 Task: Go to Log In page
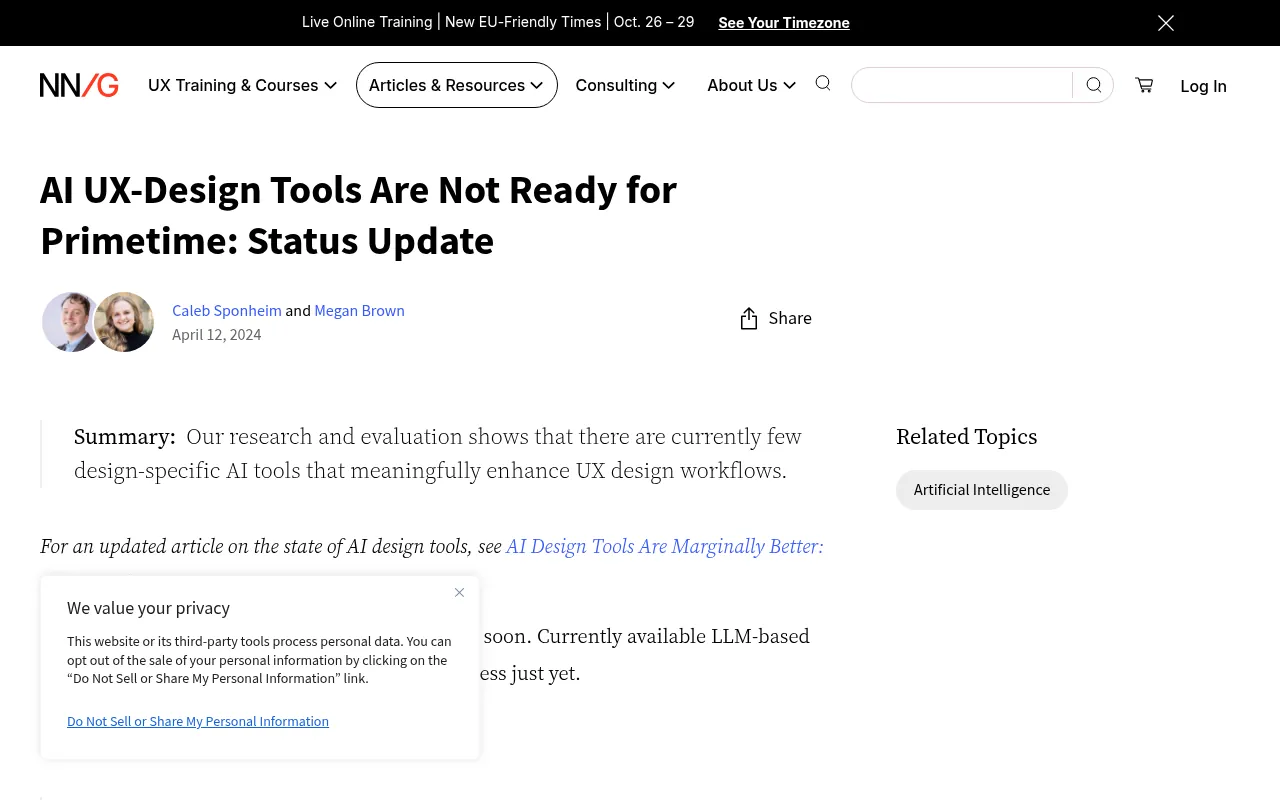click(x=1203, y=86)
